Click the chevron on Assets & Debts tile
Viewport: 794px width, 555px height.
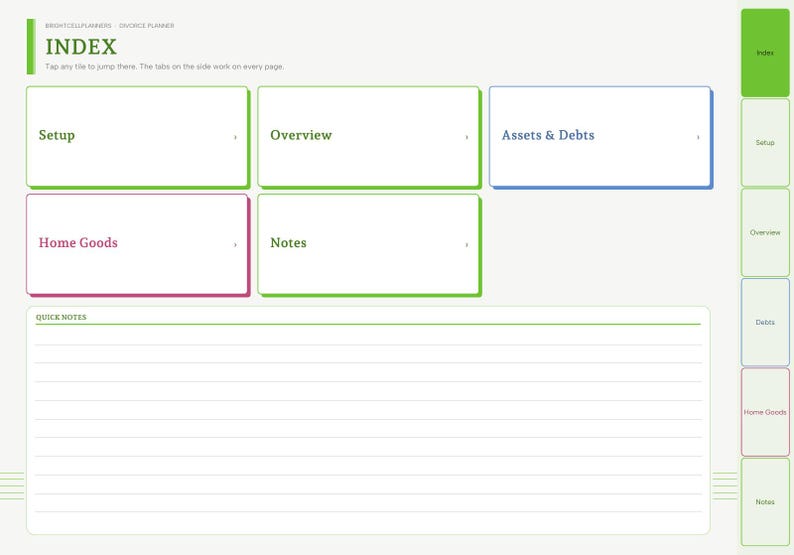pos(698,137)
